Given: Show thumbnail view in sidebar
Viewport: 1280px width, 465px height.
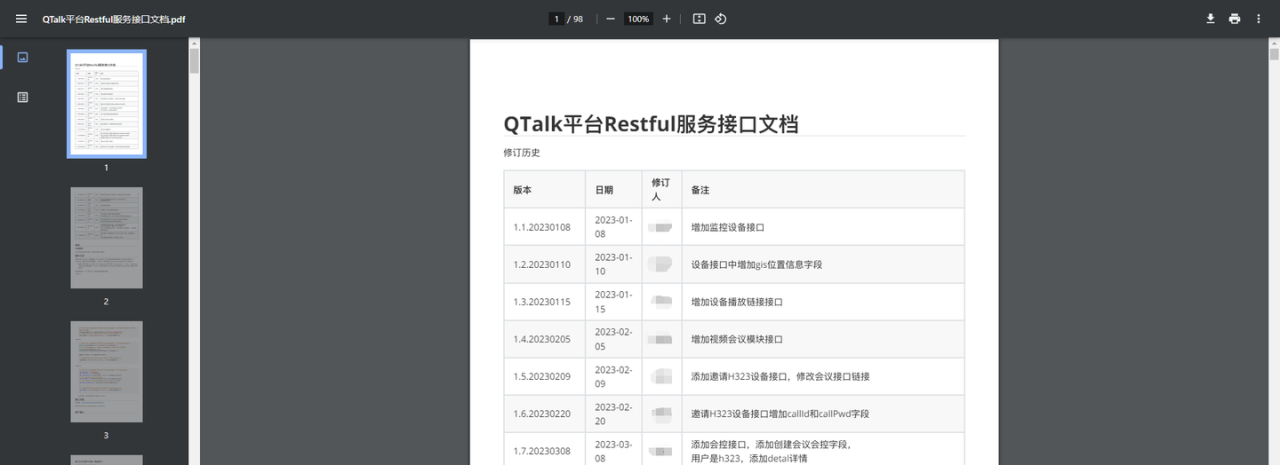Looking at the screenshot, I should coord(23,57).
